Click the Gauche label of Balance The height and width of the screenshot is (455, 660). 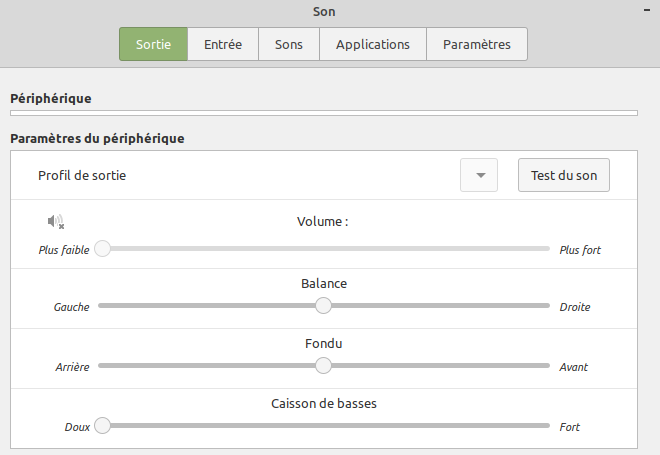pyautogui.click(x=72, y=307)
